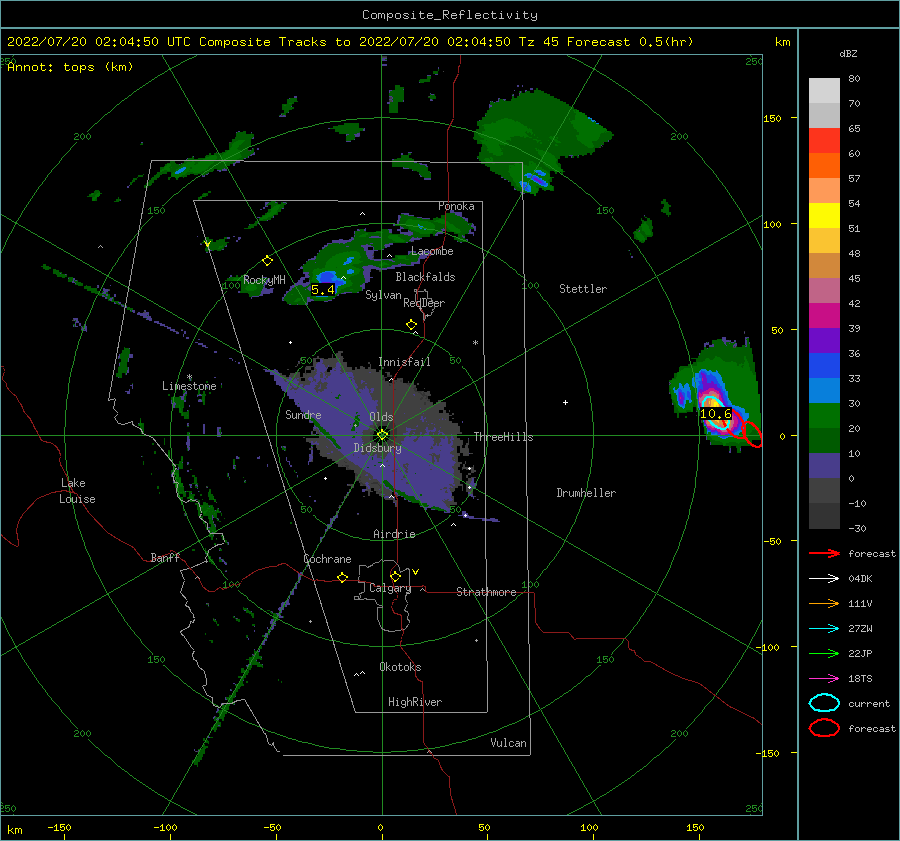Screen dimensions: 900x841
Task: Click the Composite_Reflectivity title
Action: (x=450, y=15)
